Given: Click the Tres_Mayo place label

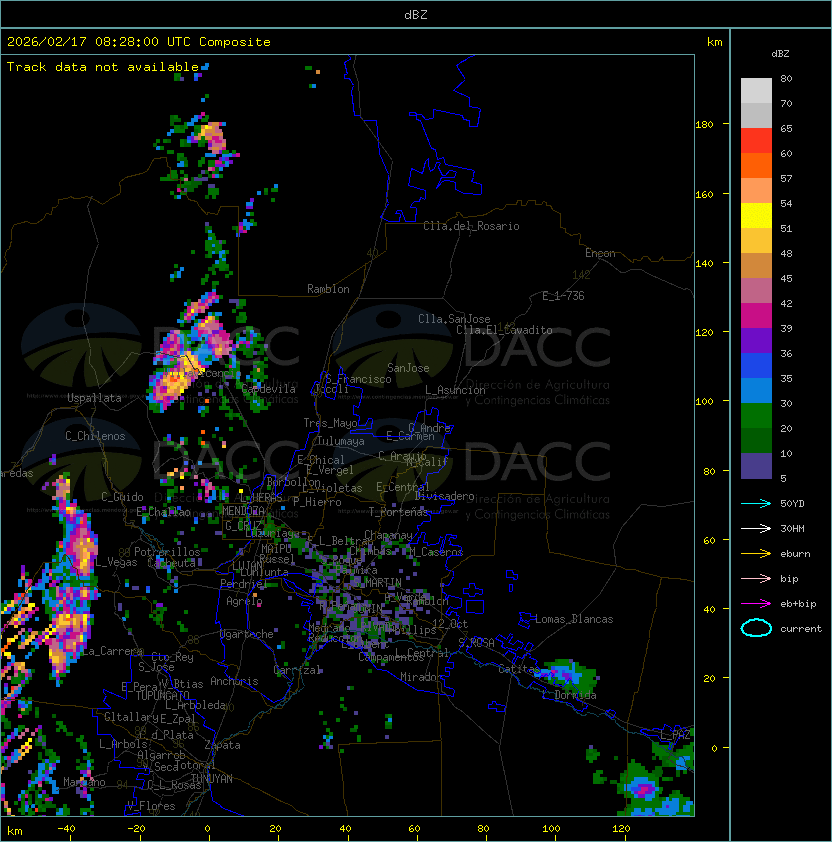Looking at the screenshot, I should click(330, 423).
